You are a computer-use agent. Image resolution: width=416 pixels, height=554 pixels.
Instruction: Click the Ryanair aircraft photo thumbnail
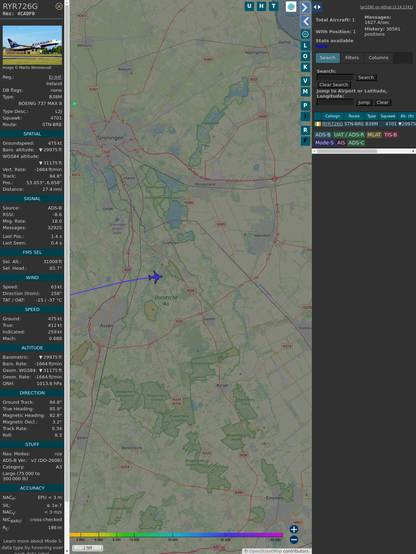tap(32, 45)
